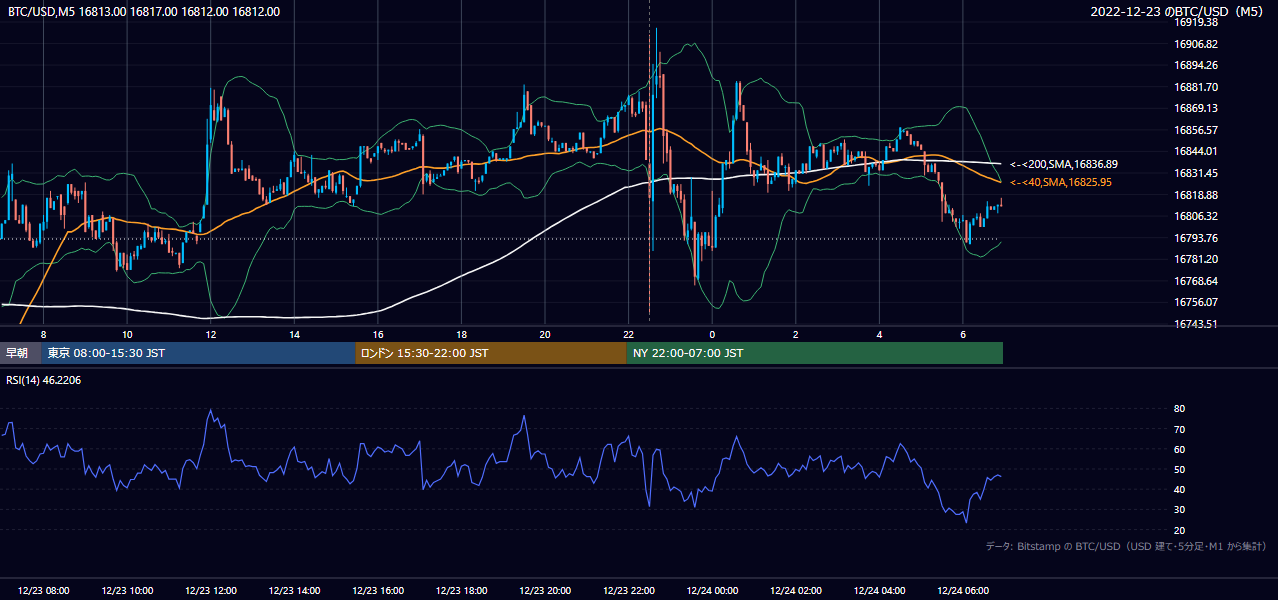Click price axis value 16856.57

(x=1195, y=130)
